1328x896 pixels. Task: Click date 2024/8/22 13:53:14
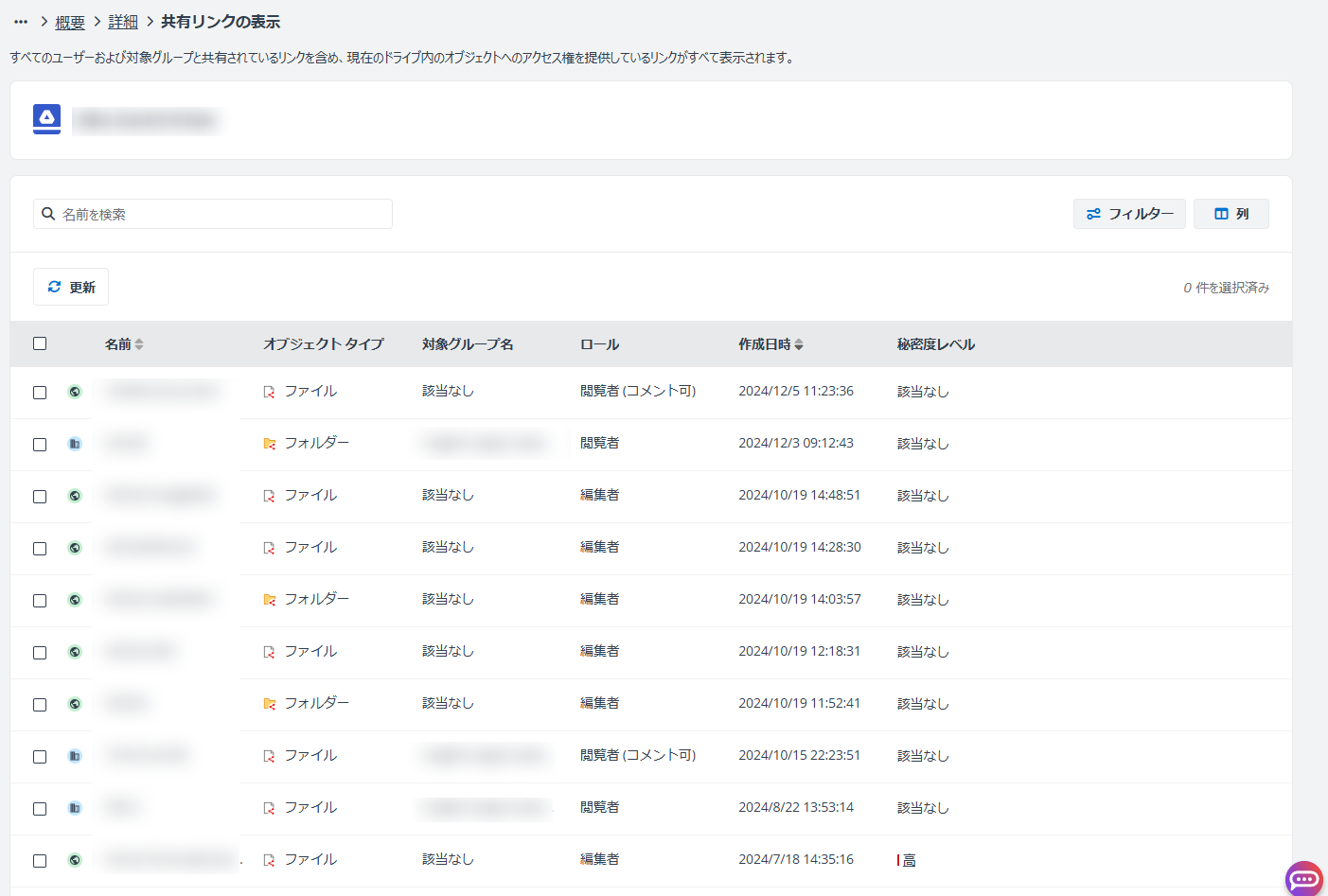pyautogui.click(x=796, y=807)
